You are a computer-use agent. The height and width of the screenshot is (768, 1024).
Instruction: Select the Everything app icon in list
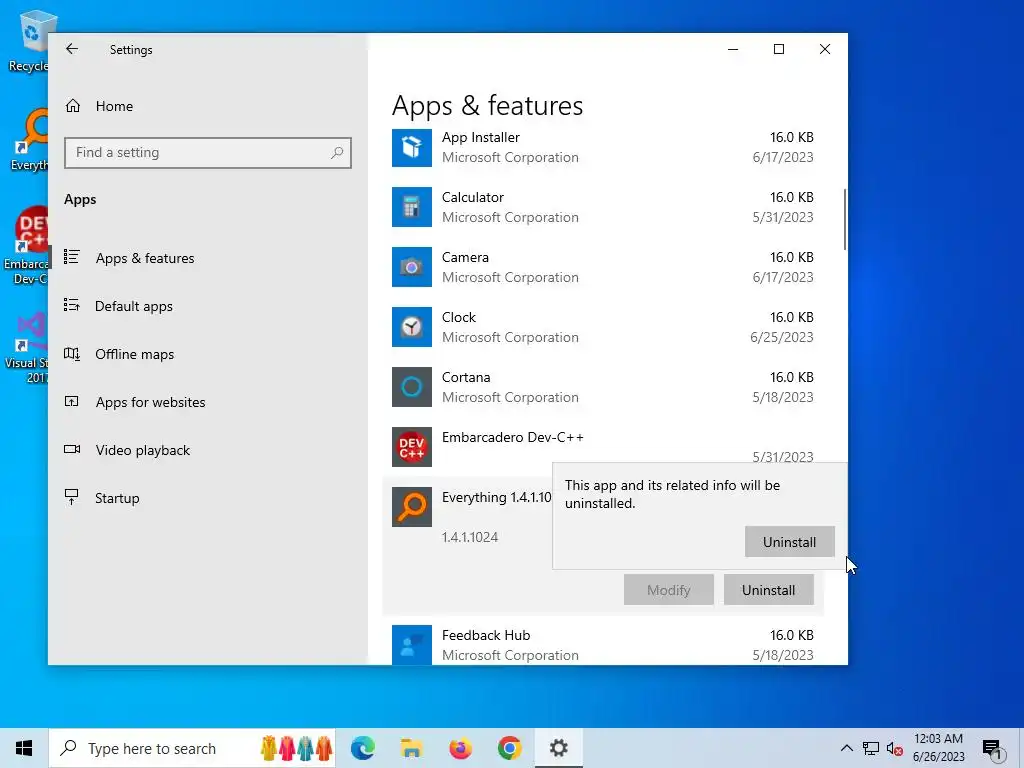coord(411,507)
